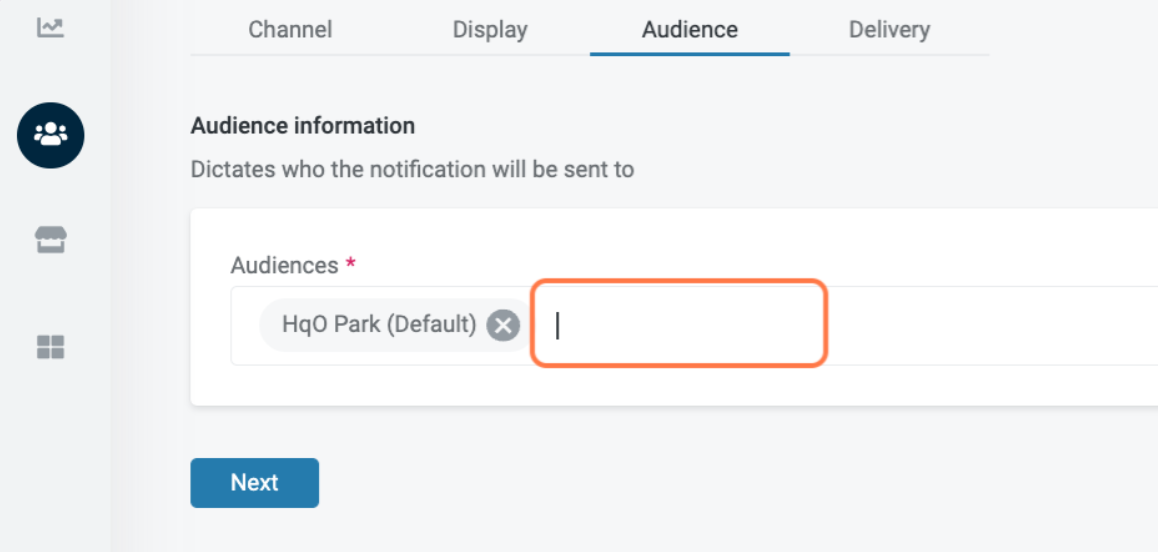The height and width of the screenshot is (552, 1158).
Task: Click the Audience information heading
Action: pos(302,126)
